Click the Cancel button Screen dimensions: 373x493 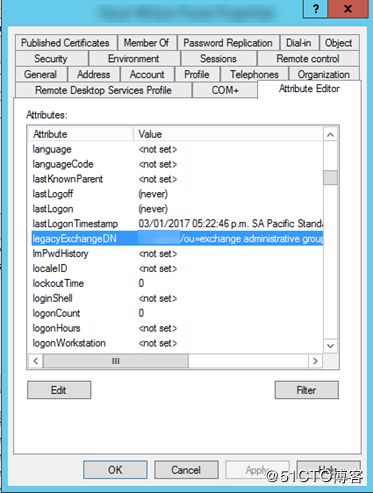186,470
